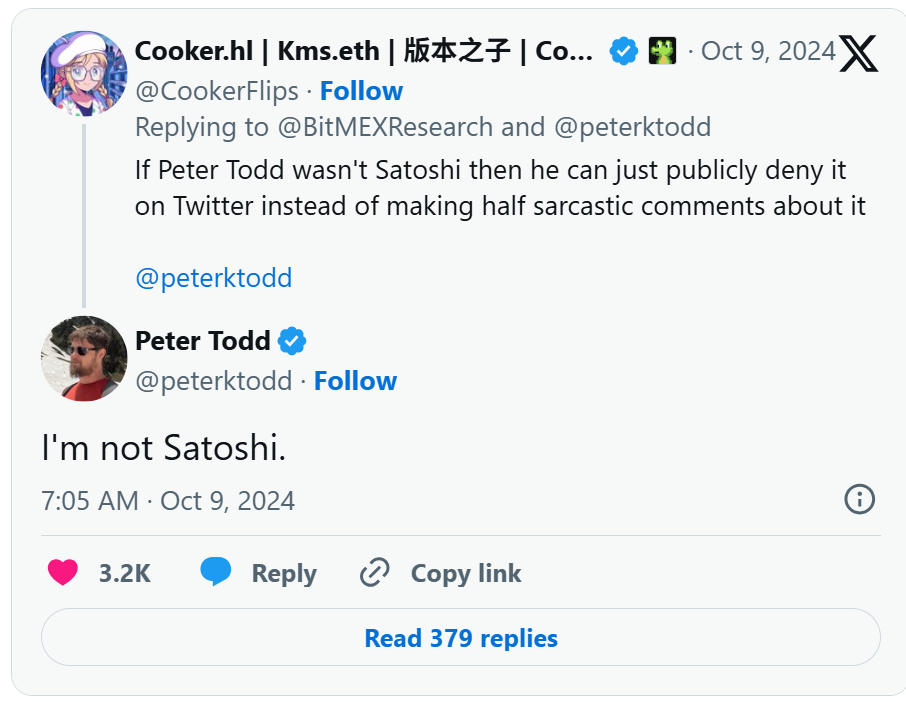The width and height of the screenshot is (906, 702).
Task: Click Cooker's blue verified badge
Action: click(x=624, y=51)
